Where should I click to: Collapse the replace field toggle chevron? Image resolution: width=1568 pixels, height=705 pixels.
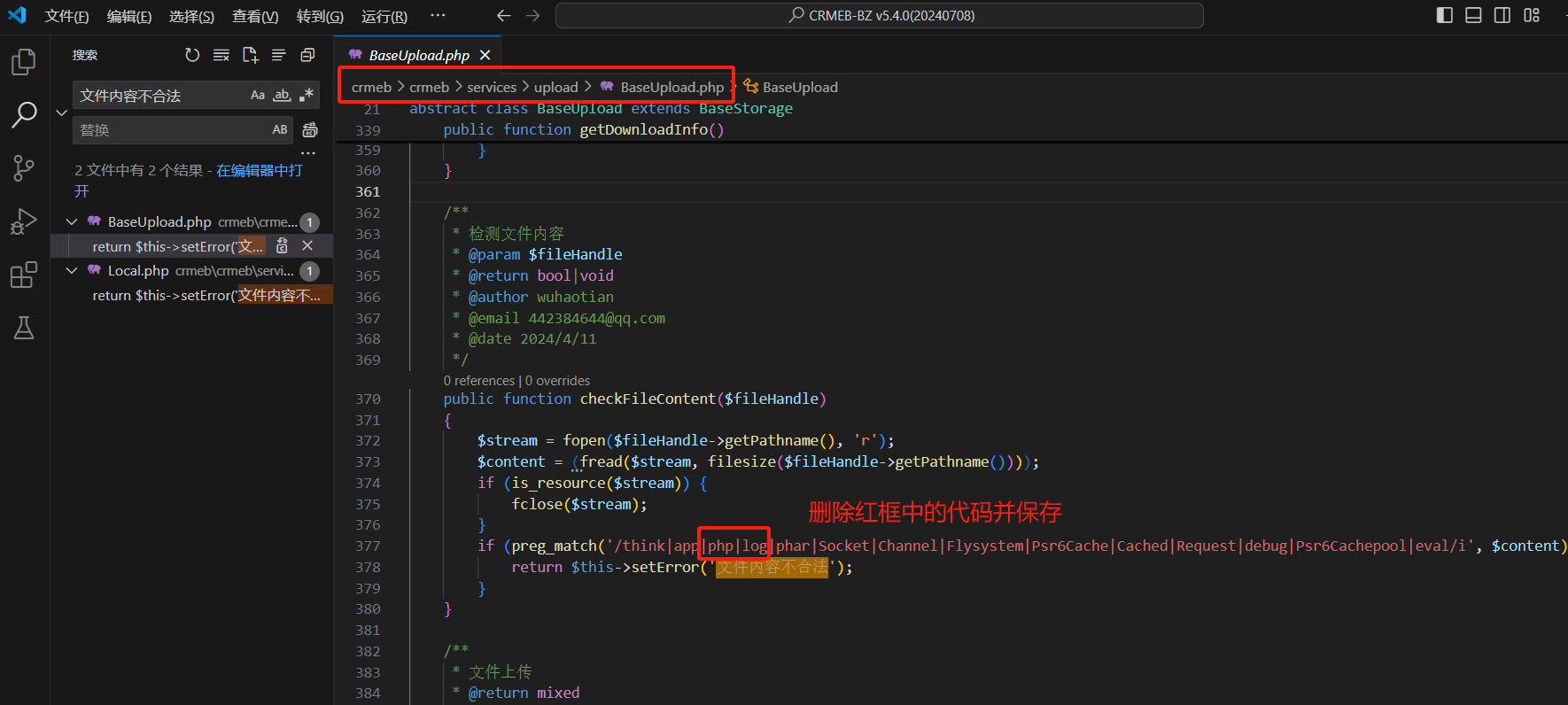tap(61, 112)
